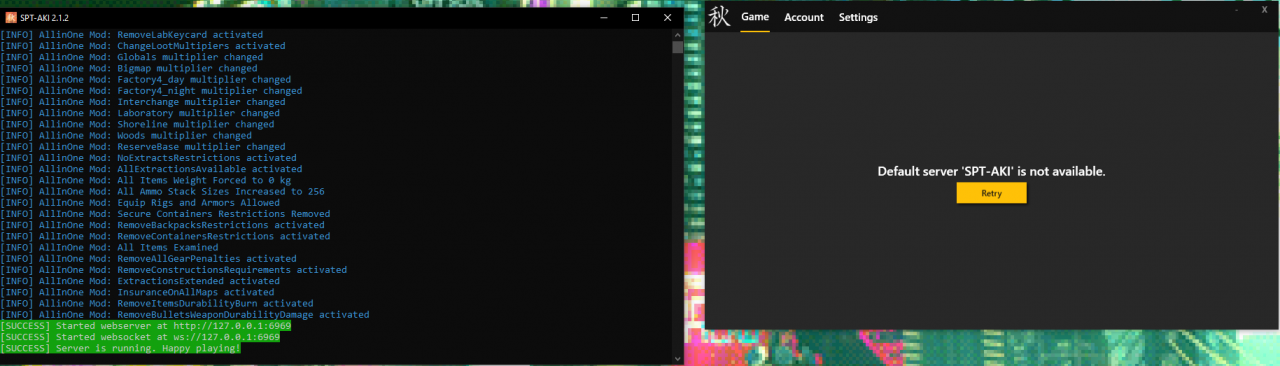Click the 'AllExtractionsAvailable activated' log line
This screenshot has height=366, width=1280.
(x=151, y=169)
